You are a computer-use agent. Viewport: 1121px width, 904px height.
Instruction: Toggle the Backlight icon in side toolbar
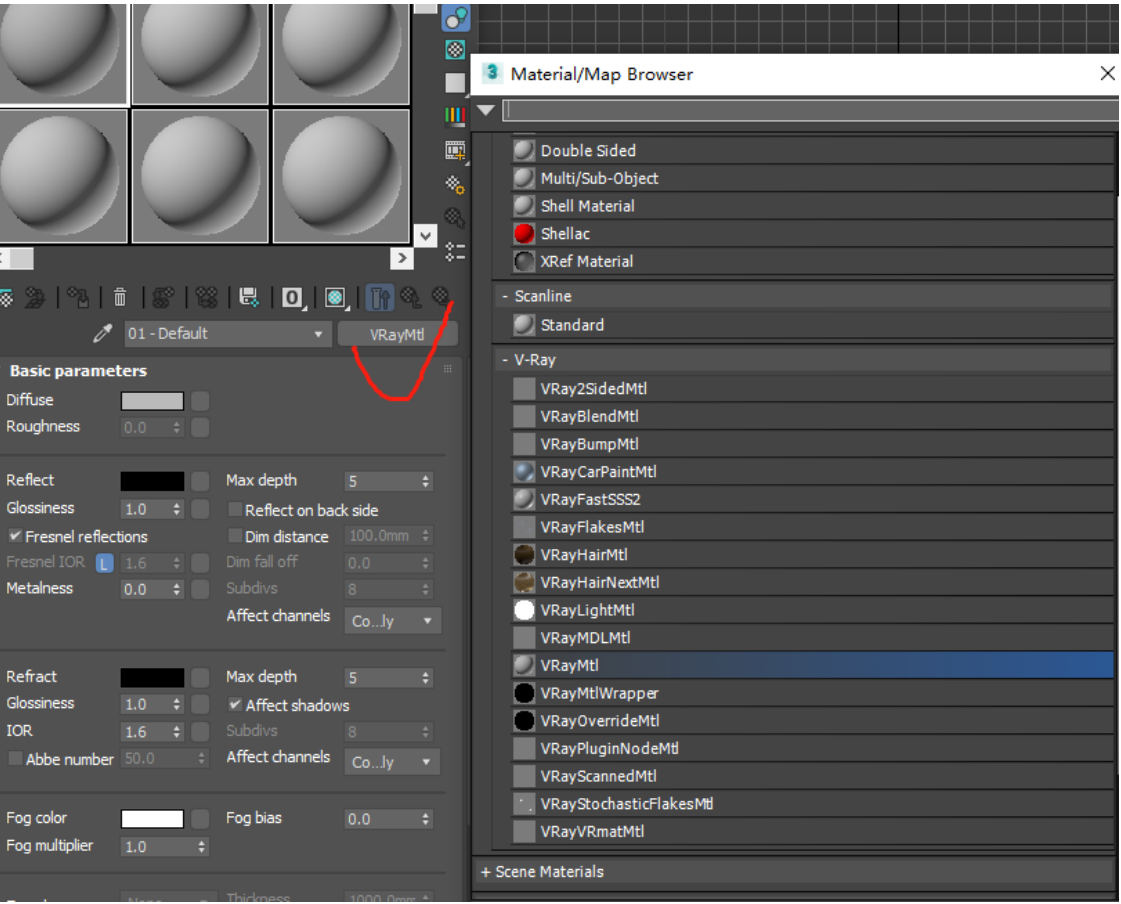(456, 49)
